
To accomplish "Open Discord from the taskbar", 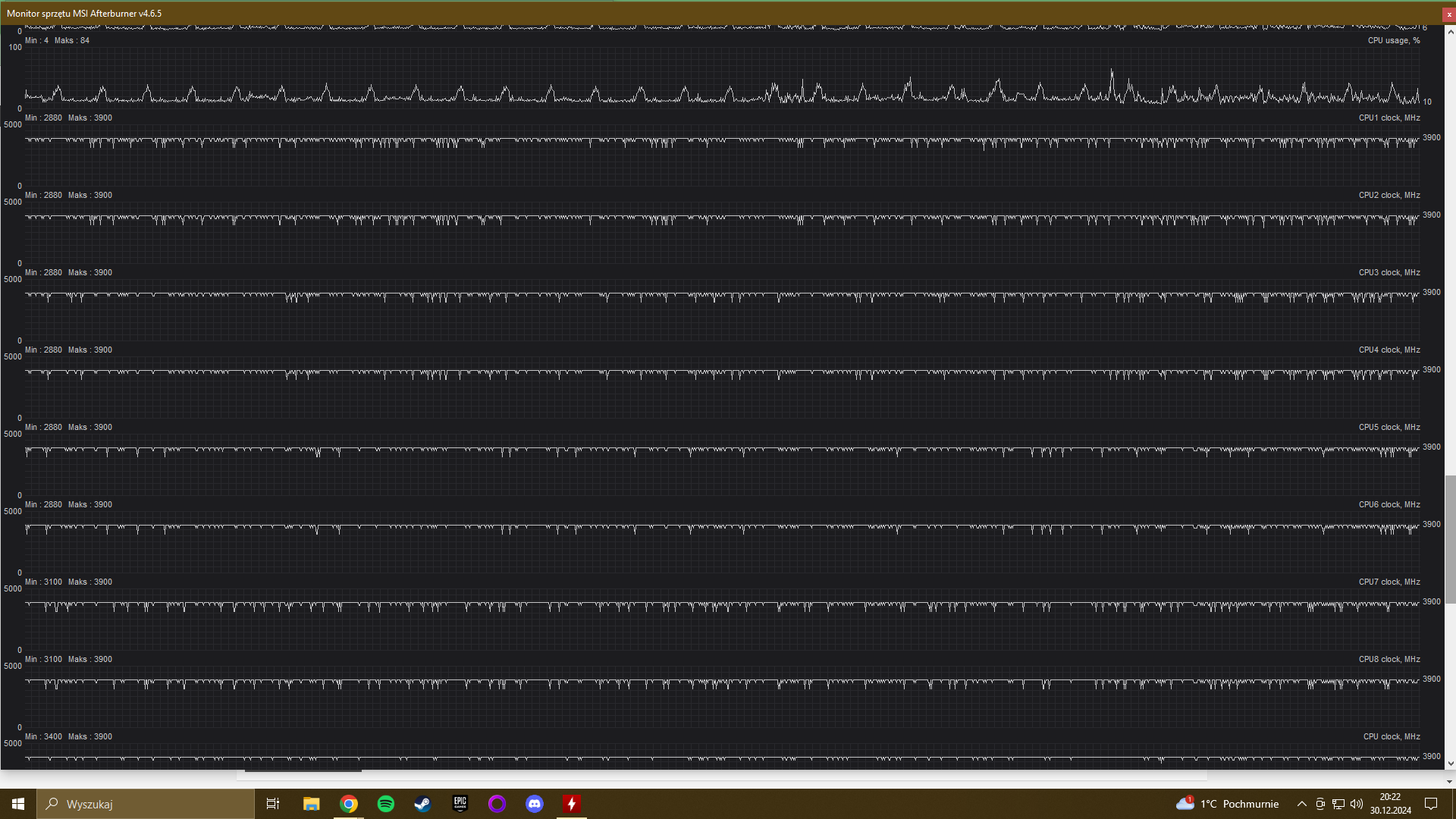I will (x=534, y=804).
